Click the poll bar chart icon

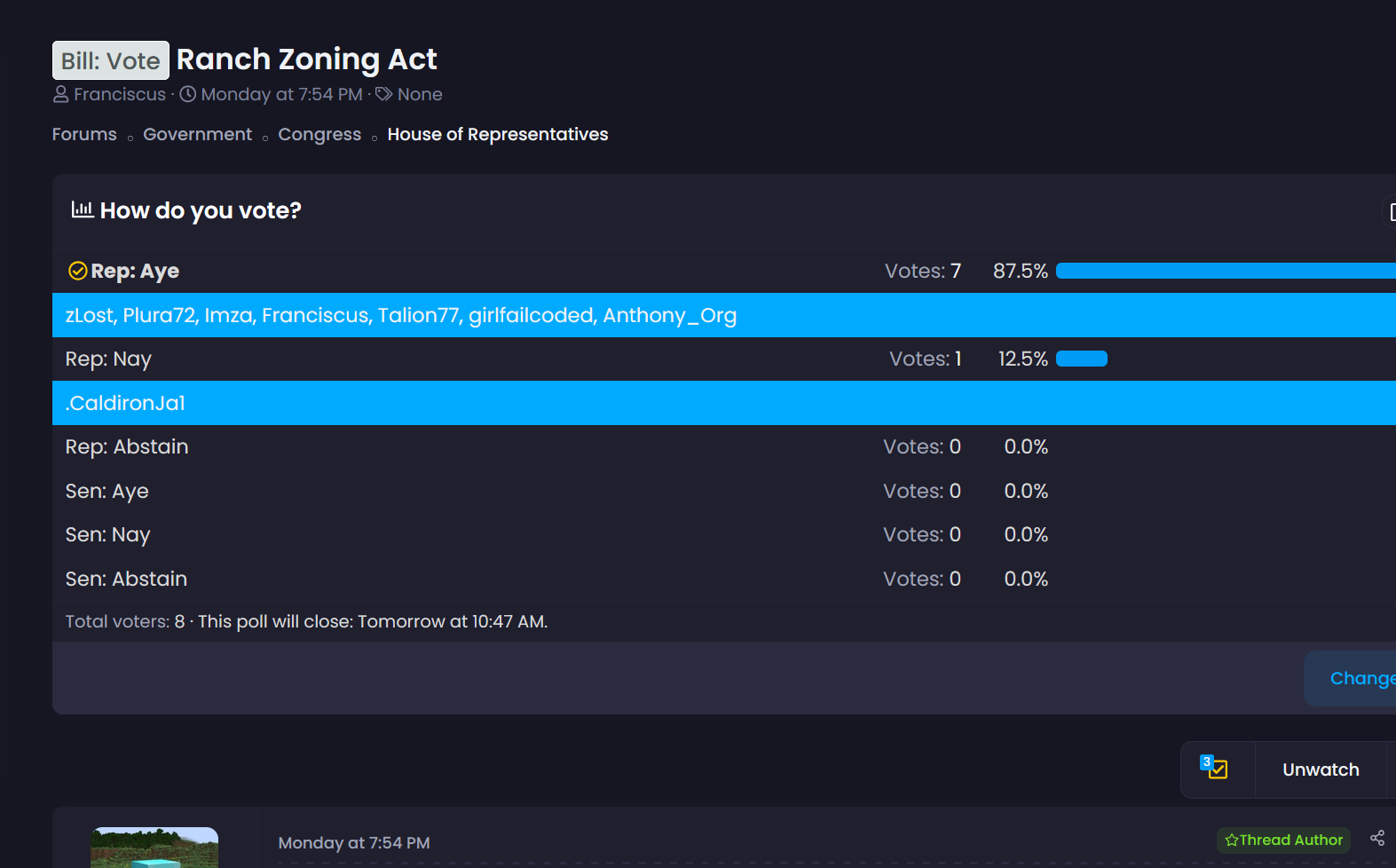[x=83, y=209]
